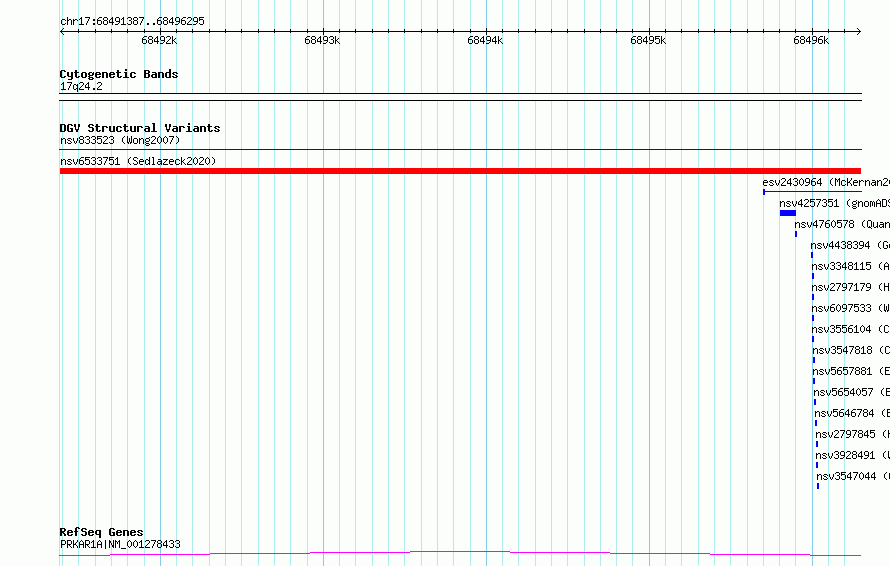Select the 17q24.2 band label
890x566 pixels.
click(81, 86)
